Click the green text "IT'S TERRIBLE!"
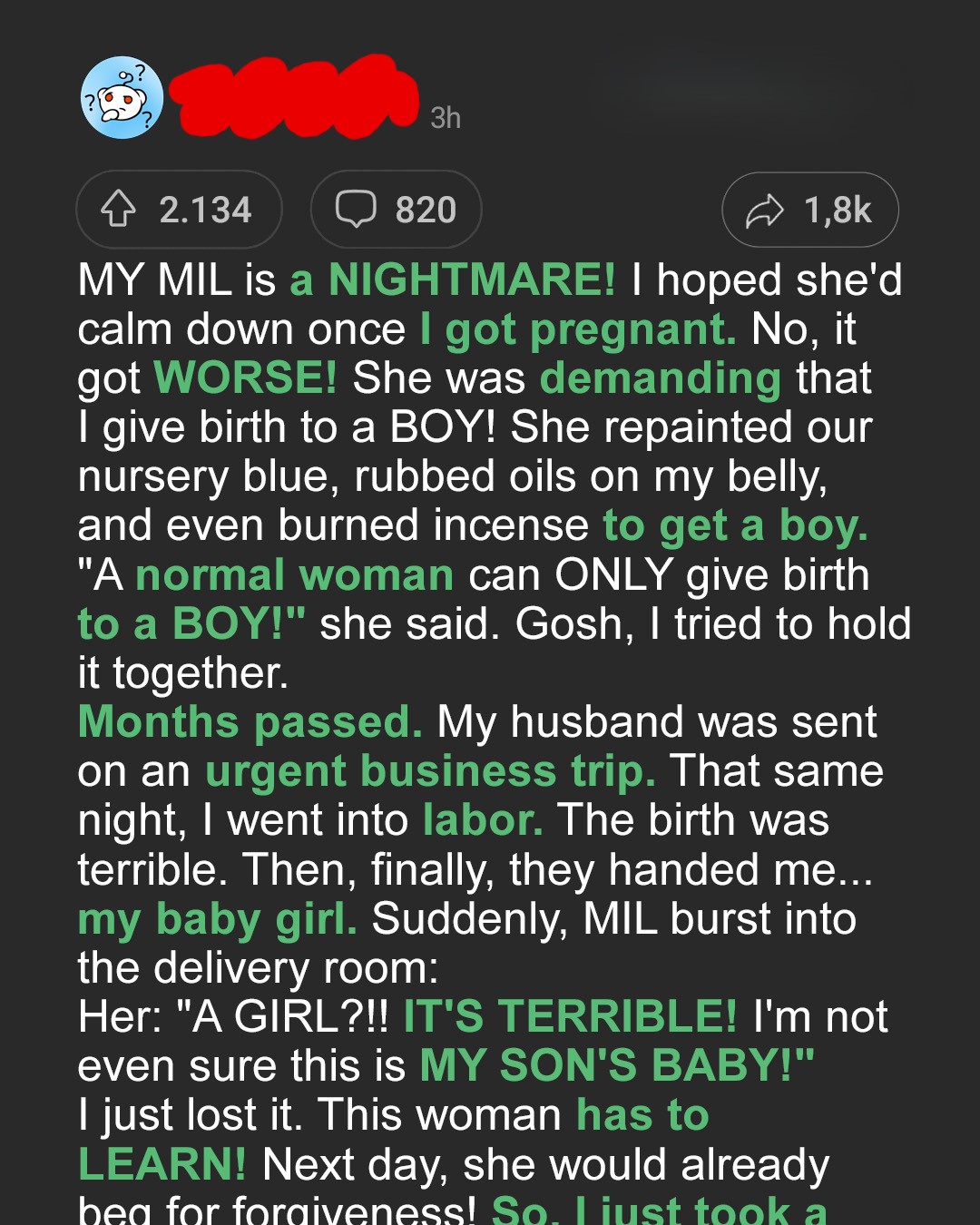This screenshot has height=1225, width=980. click(571, 1016)
